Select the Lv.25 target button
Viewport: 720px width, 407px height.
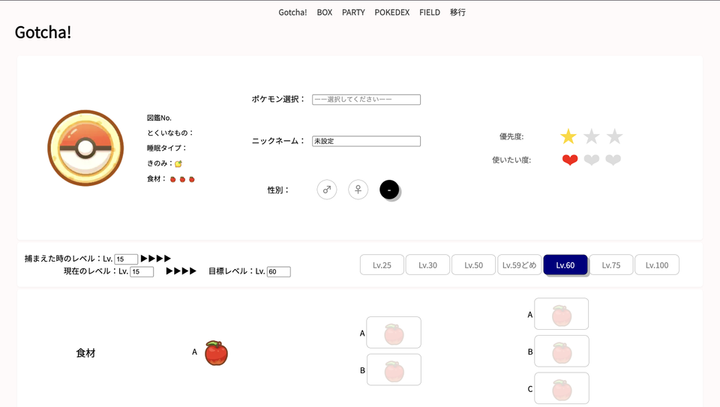pos(382,265)
